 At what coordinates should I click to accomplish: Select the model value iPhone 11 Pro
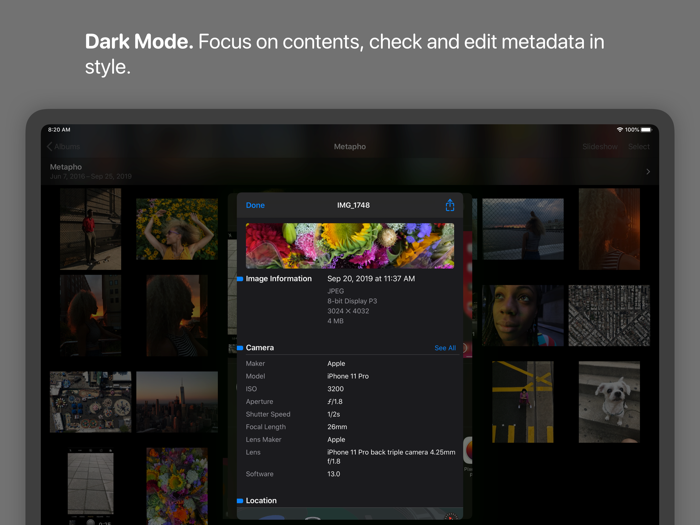point(348,376)
